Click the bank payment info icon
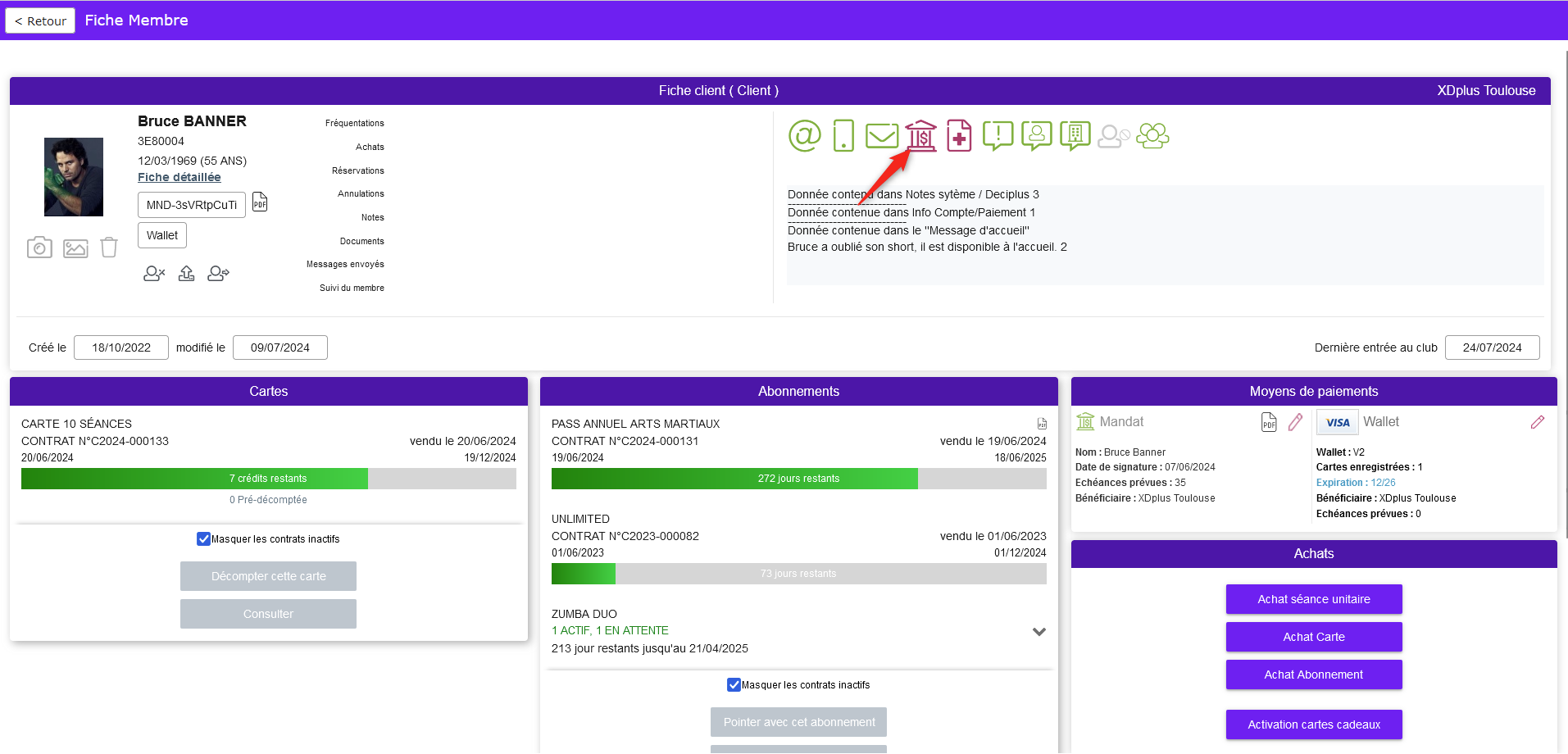This screenshot has height=754, width=1568. tap(921, 135)
